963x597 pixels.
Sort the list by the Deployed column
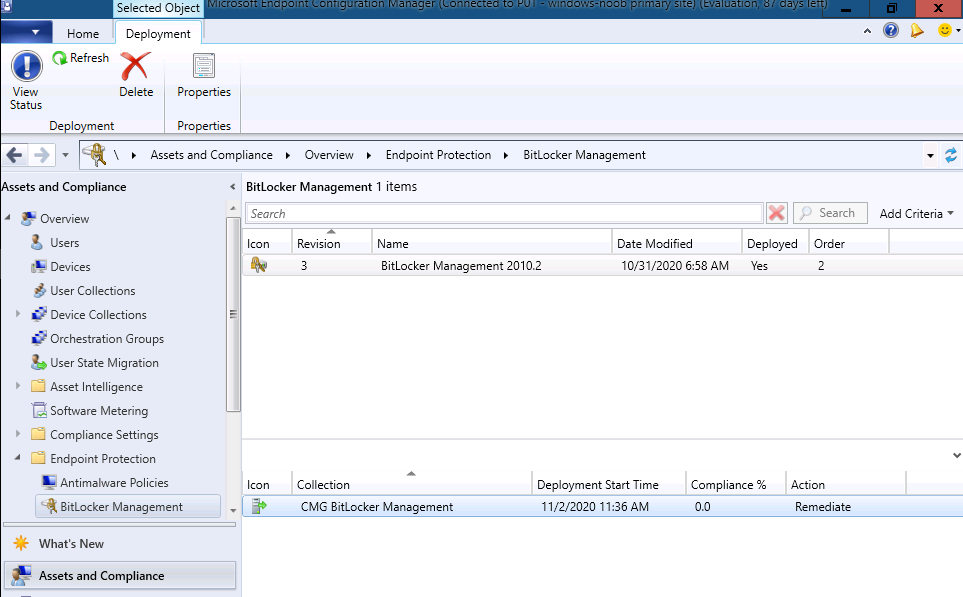(776, 243)
